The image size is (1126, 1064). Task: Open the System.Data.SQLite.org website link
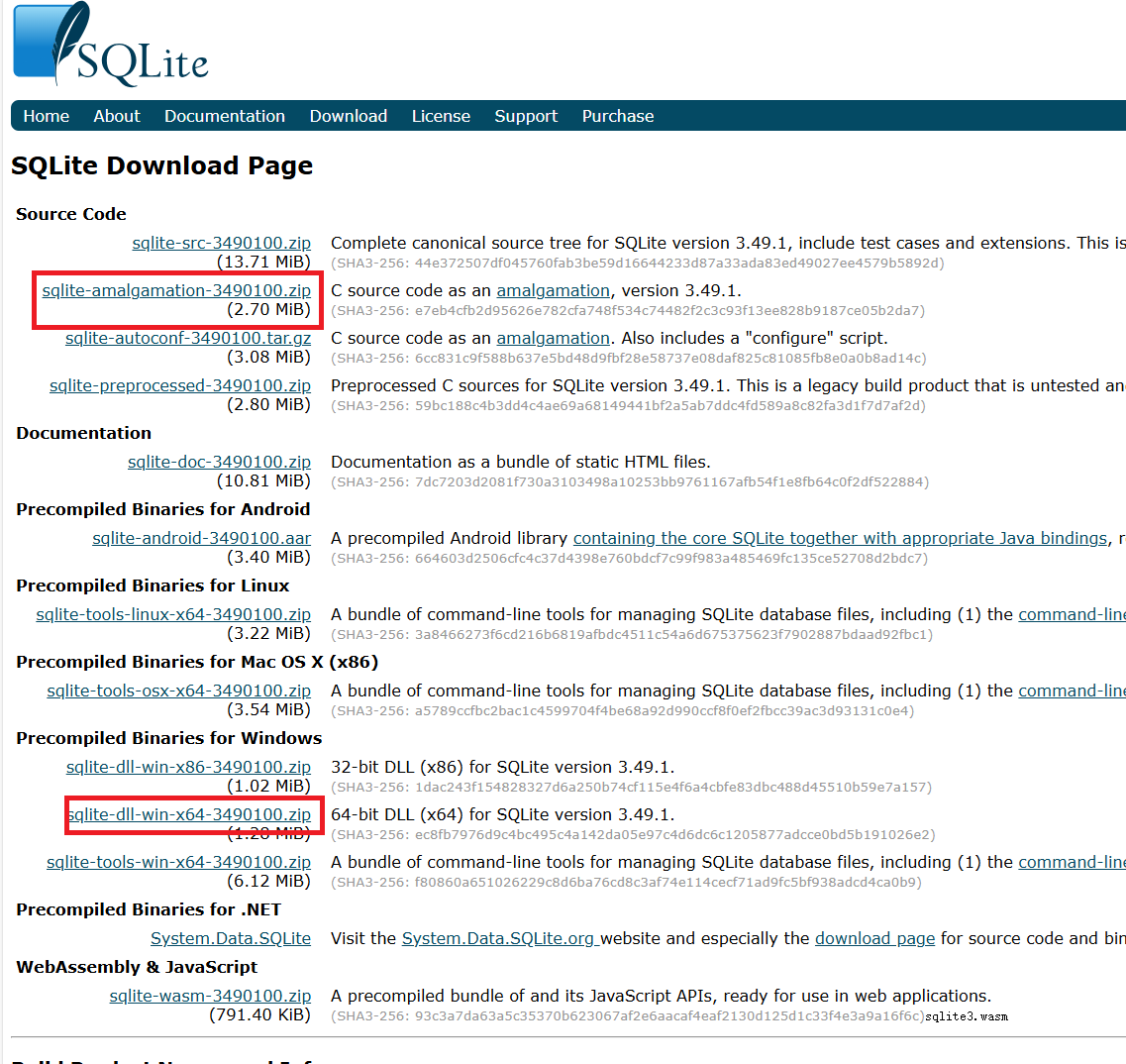(500, 938)
